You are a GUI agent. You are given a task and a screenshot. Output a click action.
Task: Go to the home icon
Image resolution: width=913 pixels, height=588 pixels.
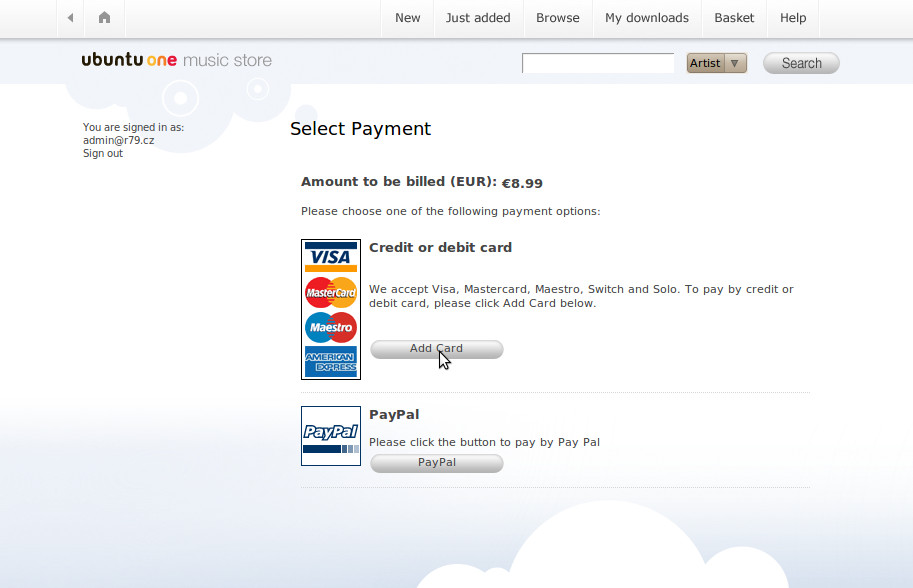point(104,18)
